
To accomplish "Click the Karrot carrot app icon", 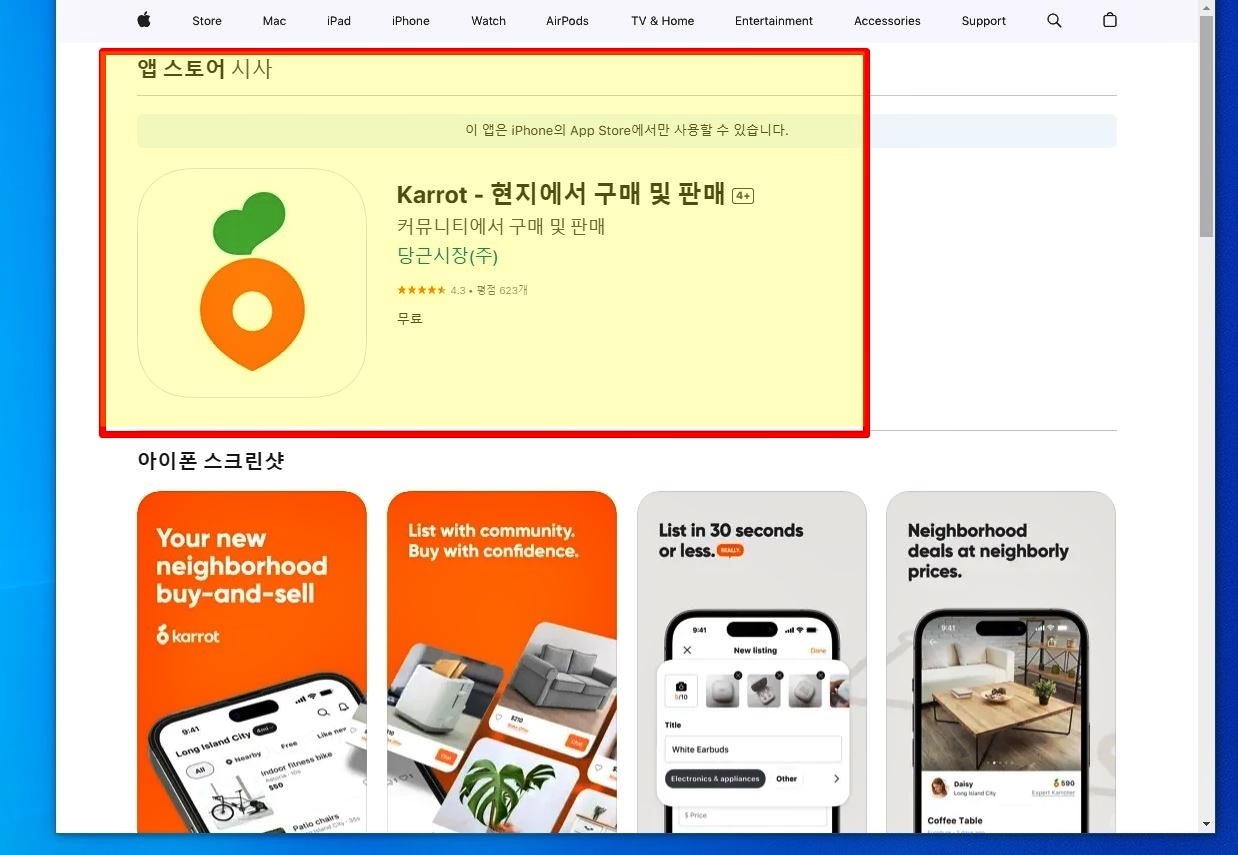I will 252,283.
